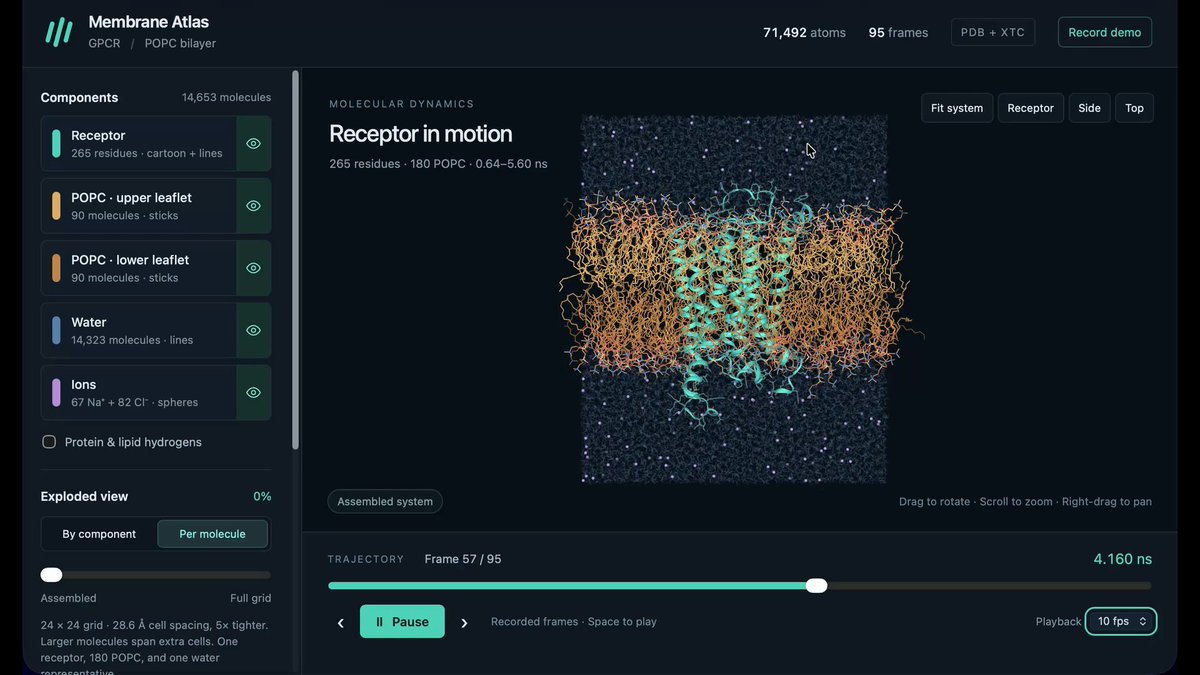Click the 4.160 ns time readout
The height and width of the screenshot is (675, 1200).
click(x=1123, y=559)
